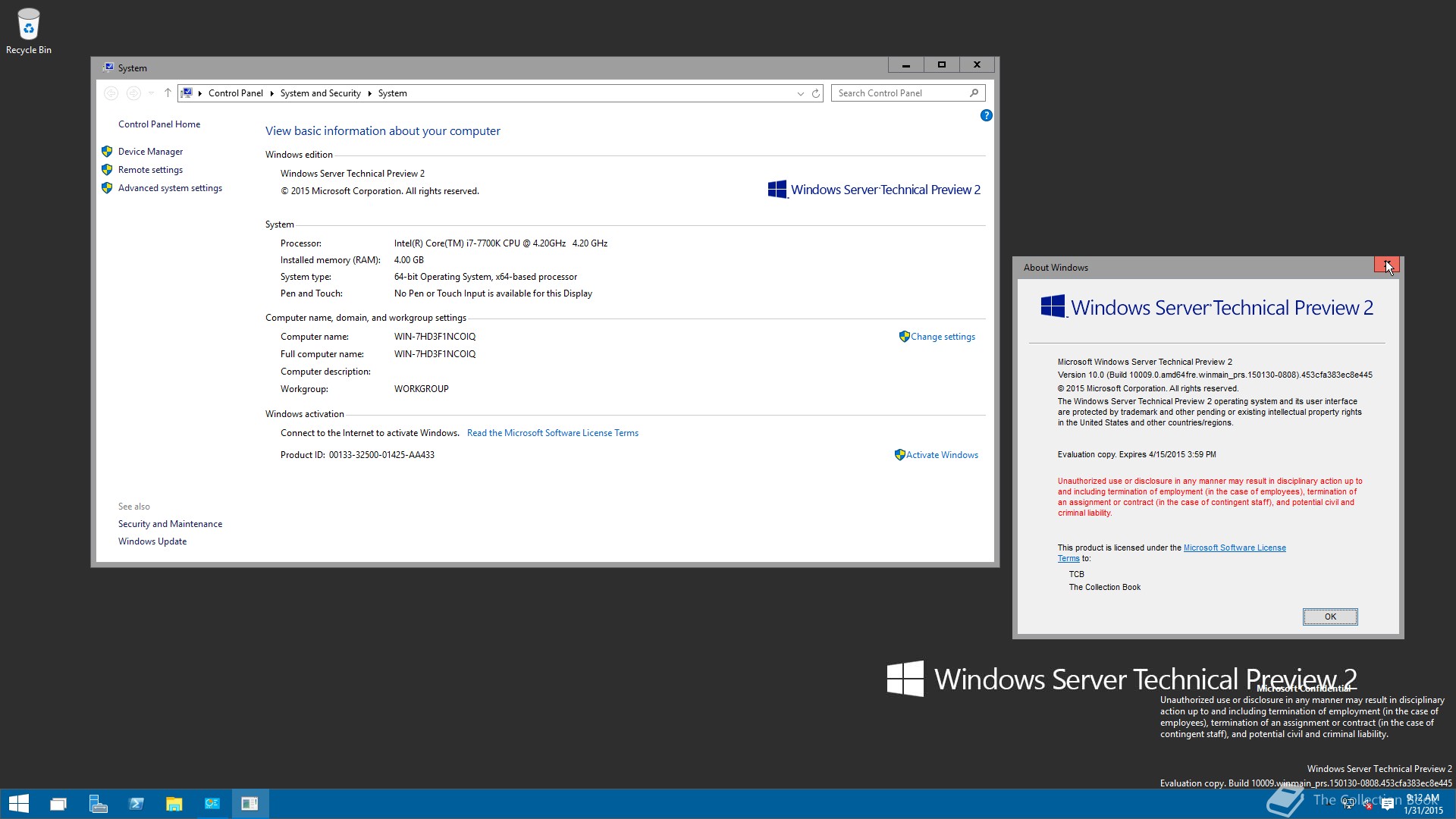Click shield icon next to Change settings
1456x819 pixels.
pos(904,337)
